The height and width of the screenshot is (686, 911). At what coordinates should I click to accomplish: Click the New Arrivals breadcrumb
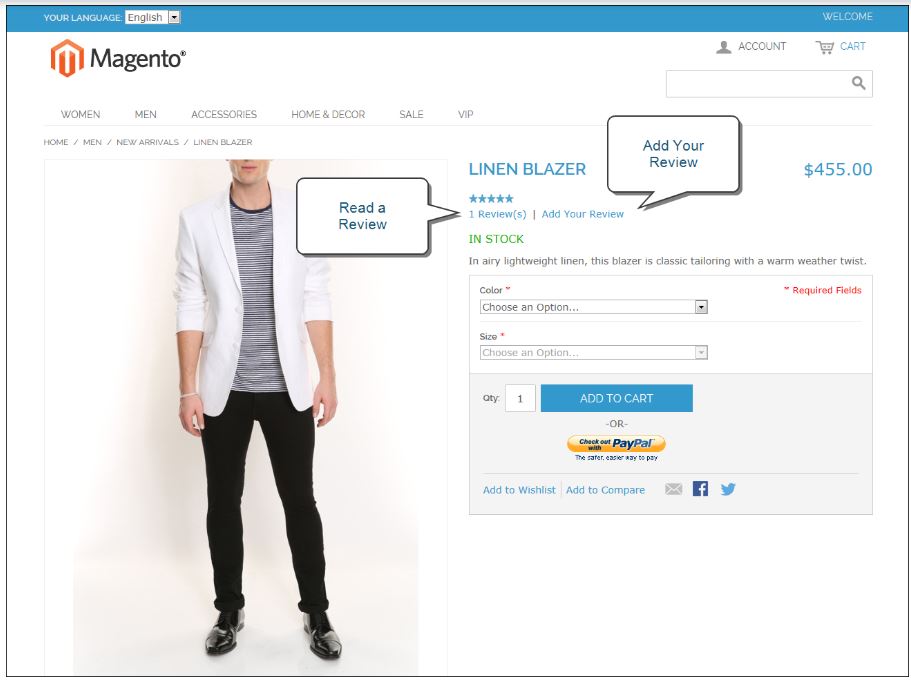(148, 142)
